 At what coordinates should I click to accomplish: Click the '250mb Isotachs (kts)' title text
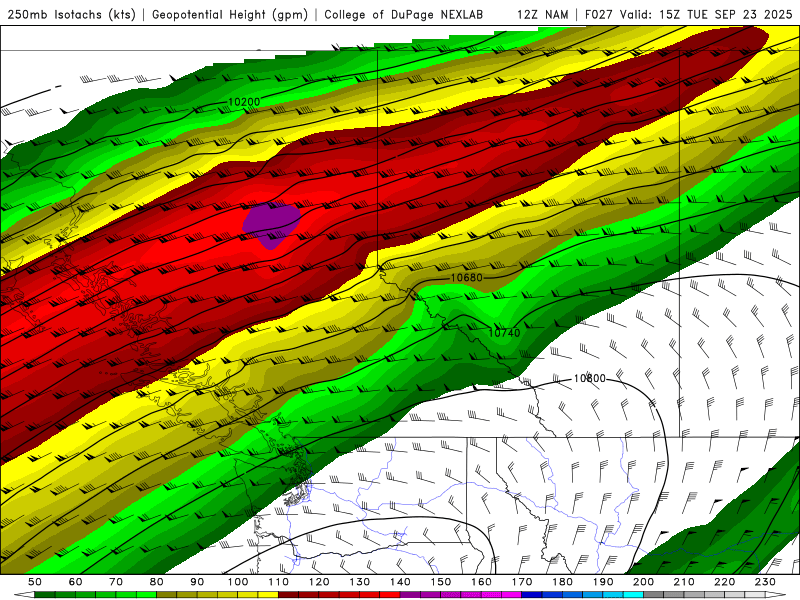(x=72, y=15)
